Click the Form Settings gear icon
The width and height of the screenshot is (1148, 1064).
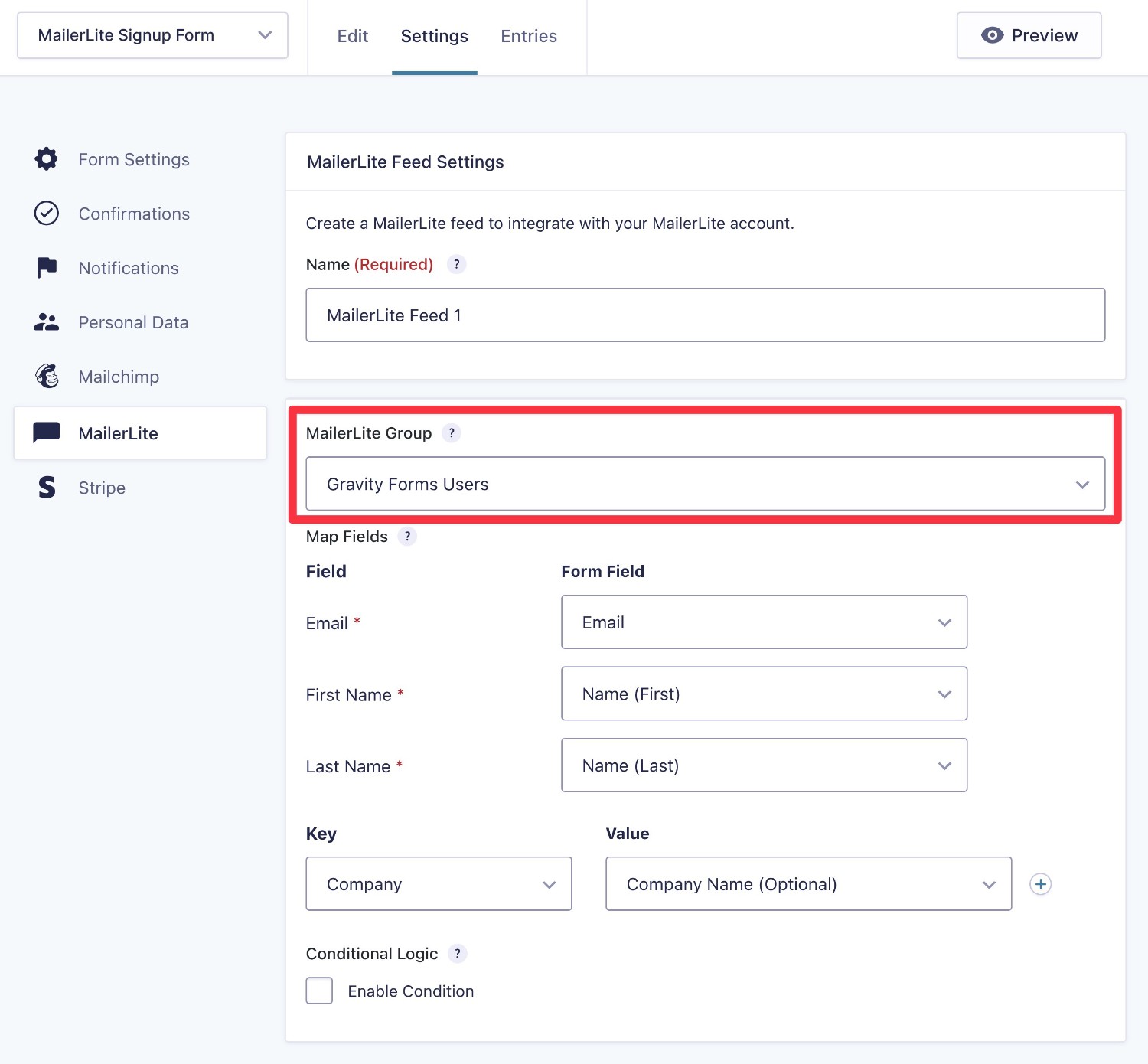(x=47, y=159)
